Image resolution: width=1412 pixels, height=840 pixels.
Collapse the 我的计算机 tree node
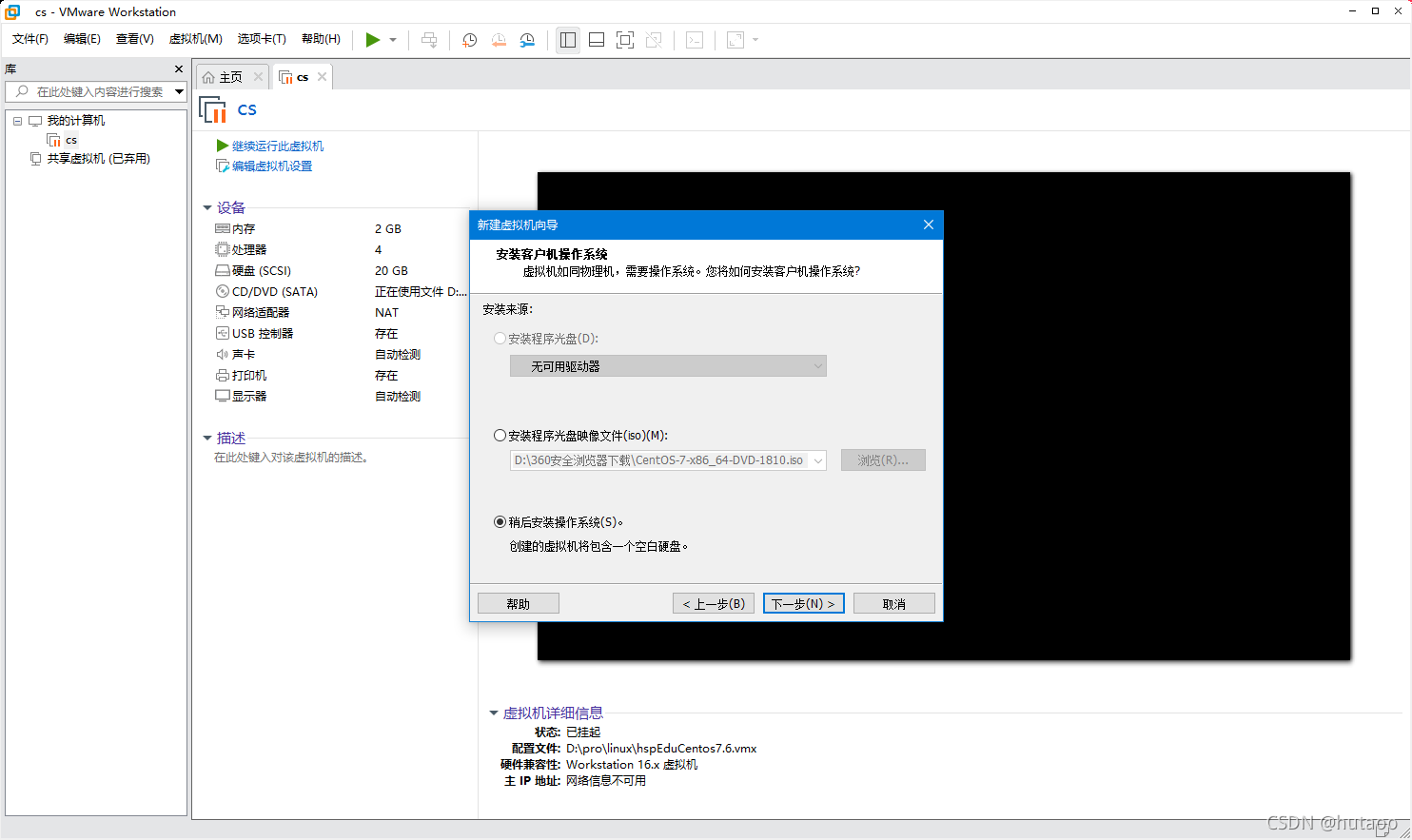point(17,121)
